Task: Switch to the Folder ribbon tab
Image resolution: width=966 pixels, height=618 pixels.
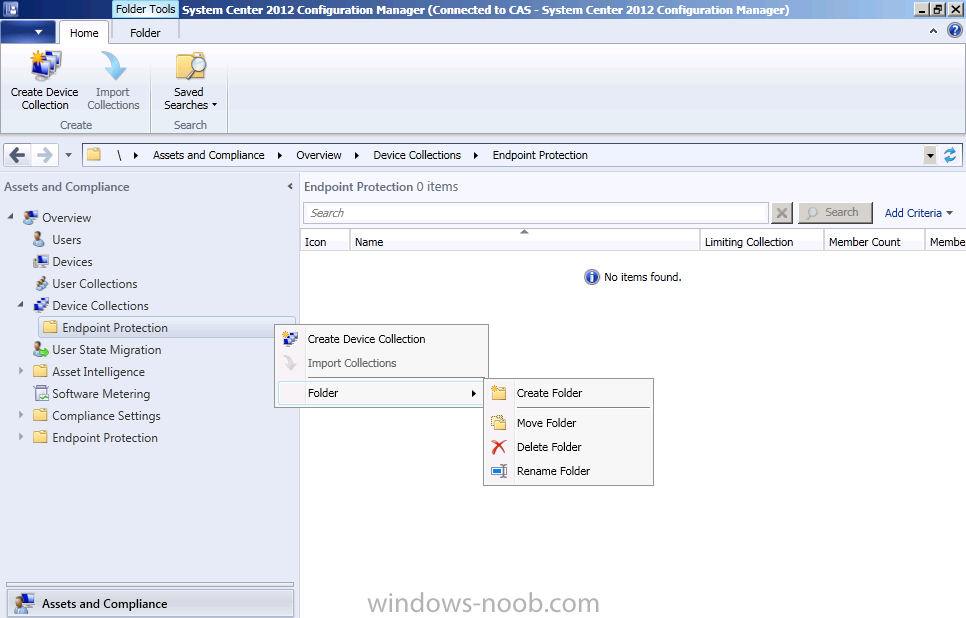Action: 145,33
